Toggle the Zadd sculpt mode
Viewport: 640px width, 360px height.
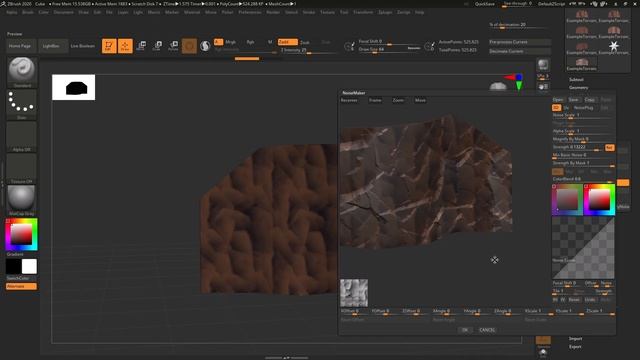287,42
